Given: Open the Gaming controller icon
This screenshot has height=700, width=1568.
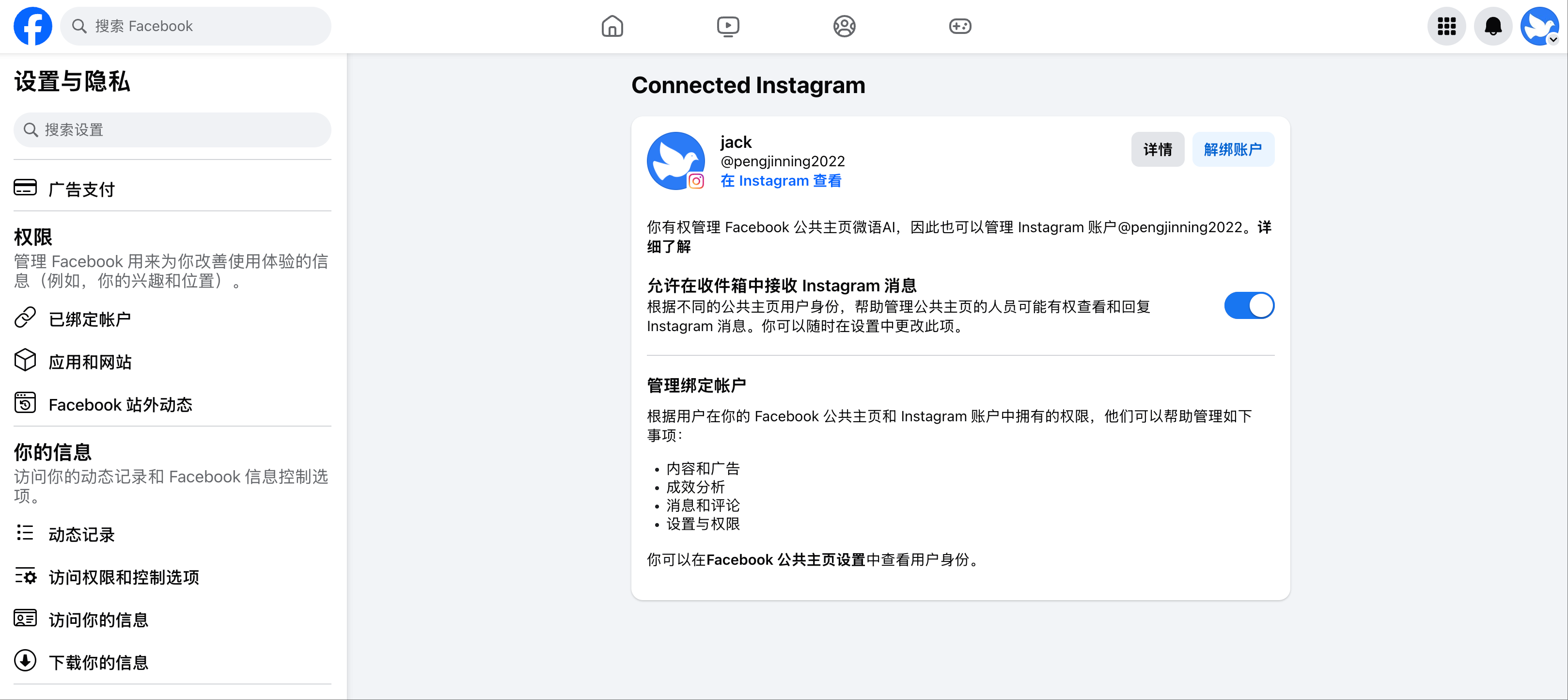Looking at the screenshot, I should tap(960, 26).
